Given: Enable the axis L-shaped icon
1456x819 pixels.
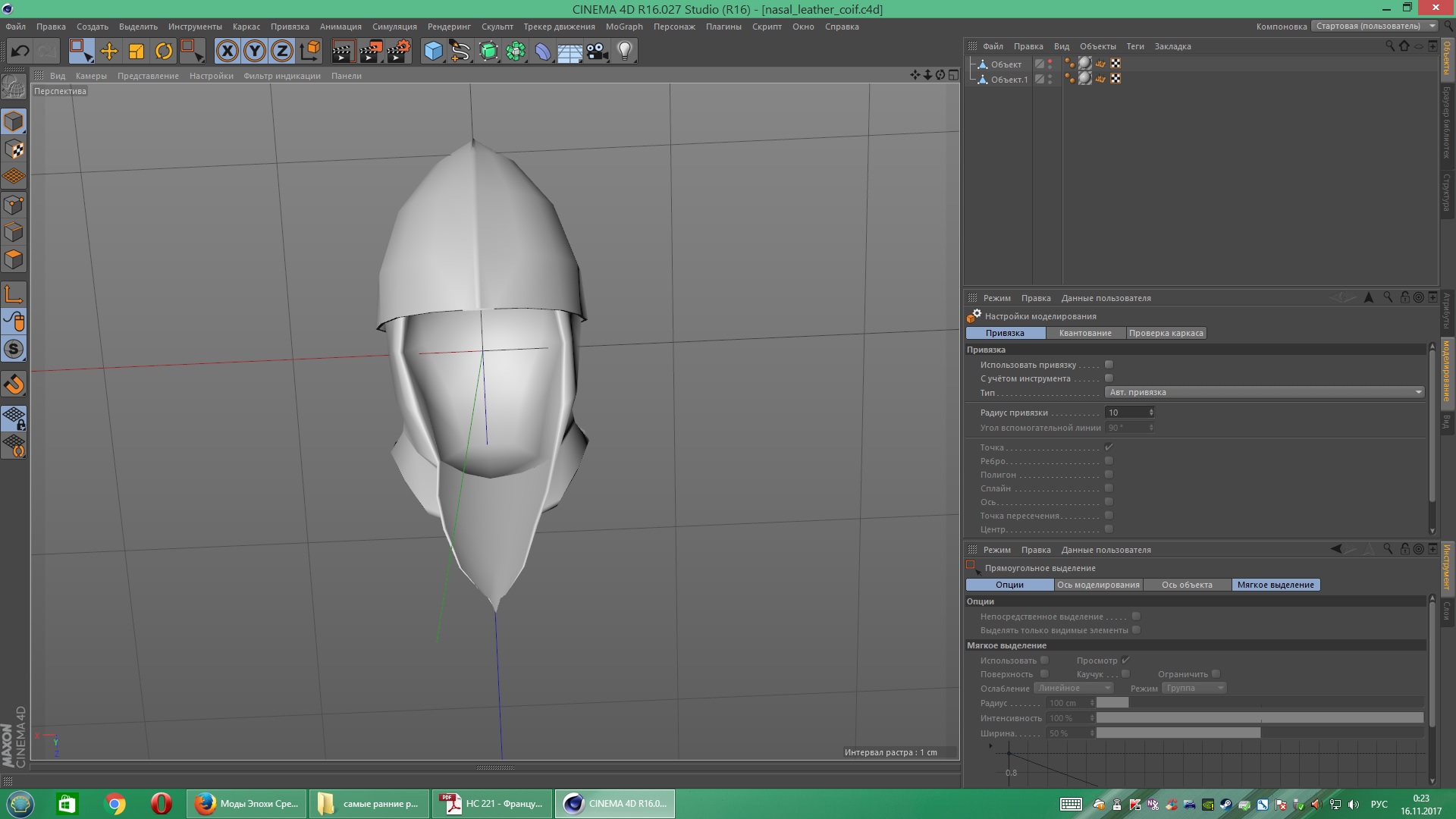Looking at the screenshot, I should [x=14, y=294].
